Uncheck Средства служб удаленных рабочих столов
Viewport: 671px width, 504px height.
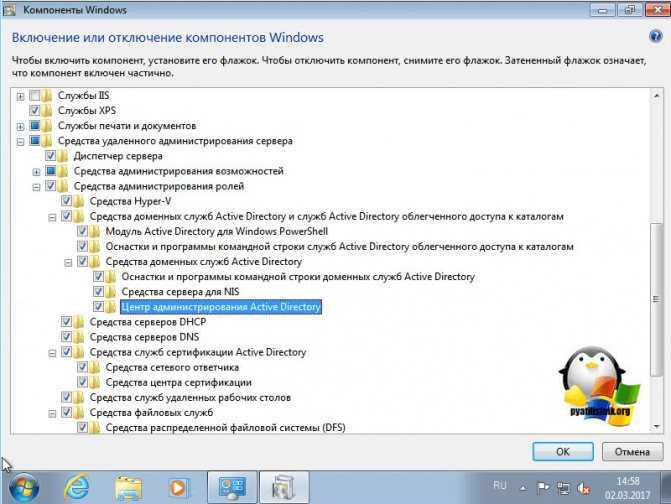pos(66,397)
